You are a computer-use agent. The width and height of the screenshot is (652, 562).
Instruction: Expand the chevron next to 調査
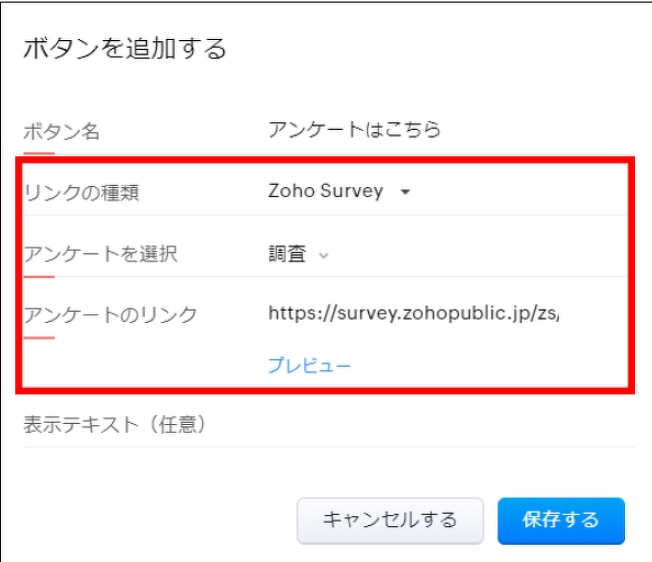pos(323,255)
